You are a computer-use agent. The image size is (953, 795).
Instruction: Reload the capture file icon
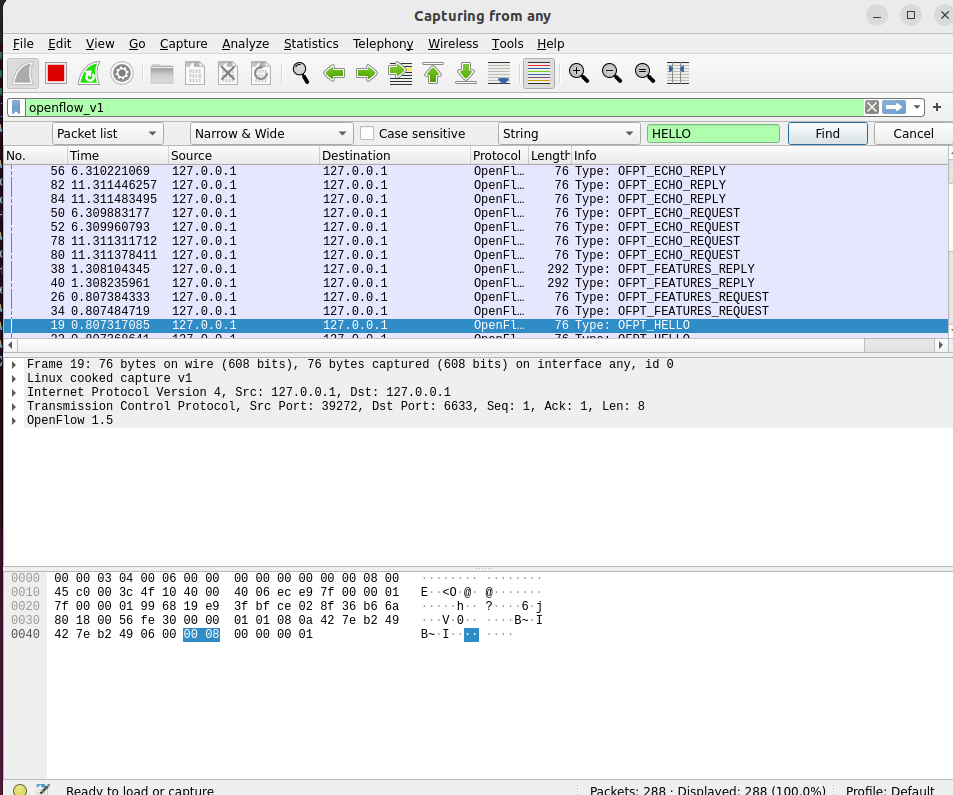[261, 74]
